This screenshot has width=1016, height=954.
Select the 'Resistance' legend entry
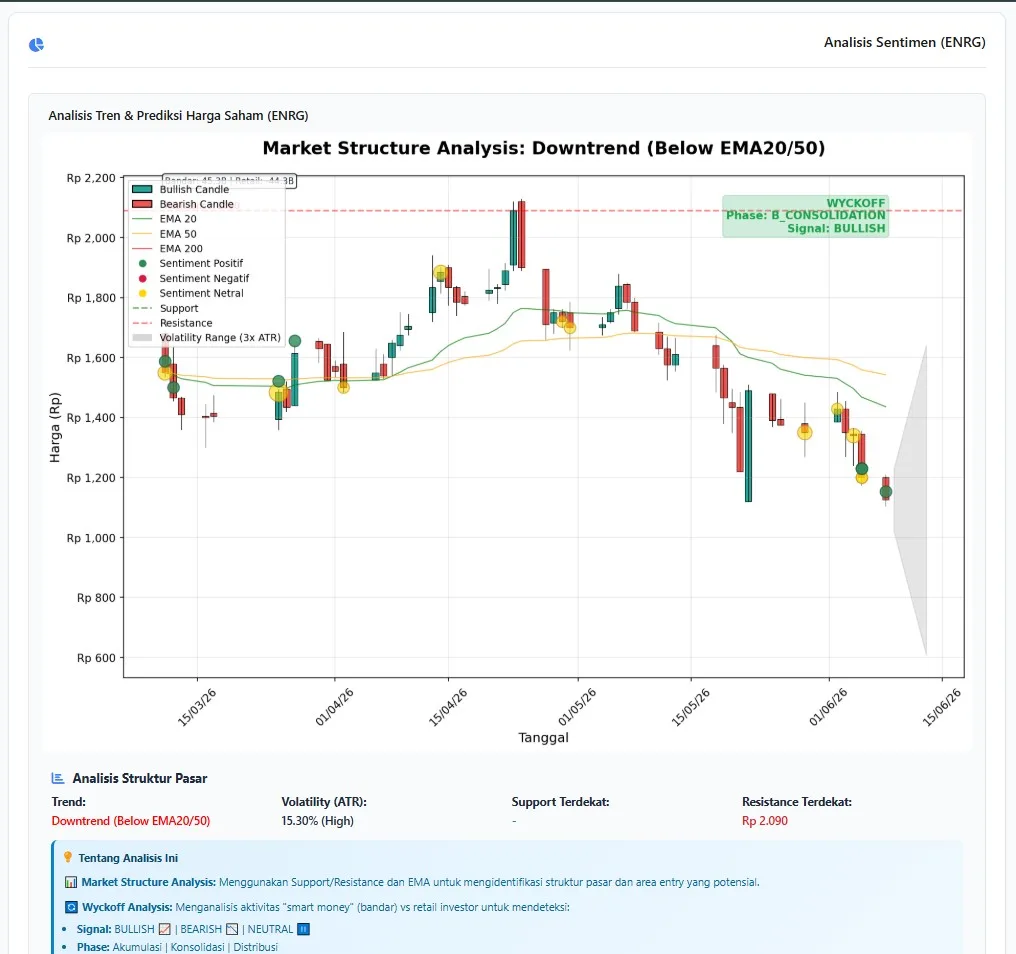tap(172, 323)
